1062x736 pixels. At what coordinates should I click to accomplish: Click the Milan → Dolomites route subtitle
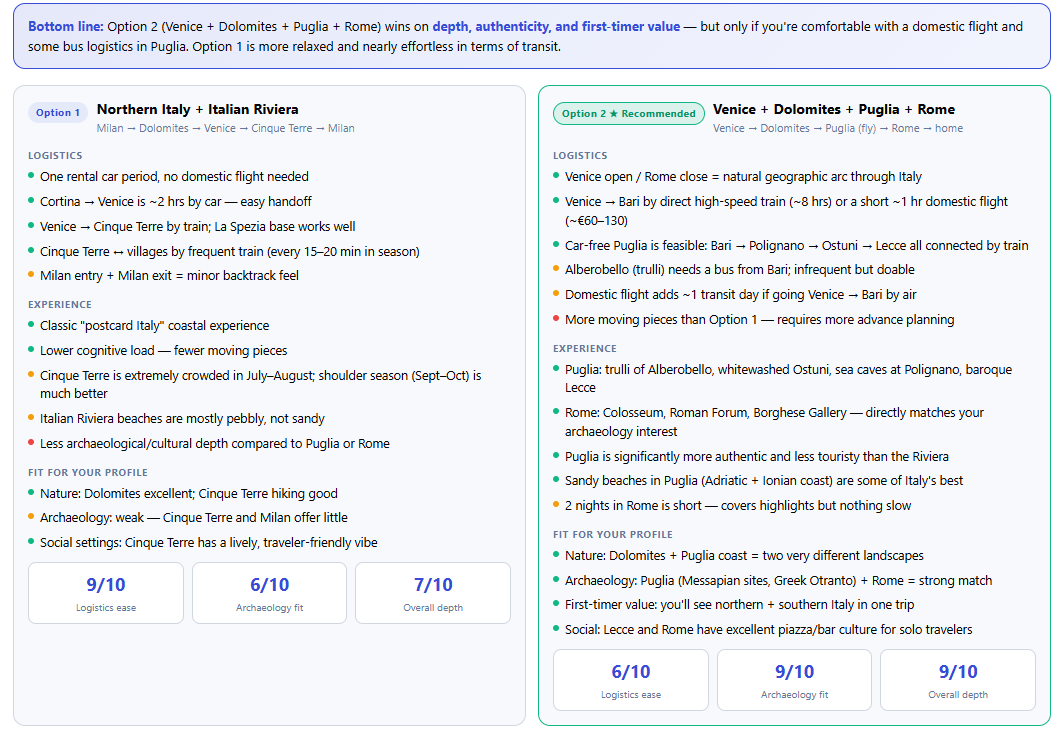226,128
